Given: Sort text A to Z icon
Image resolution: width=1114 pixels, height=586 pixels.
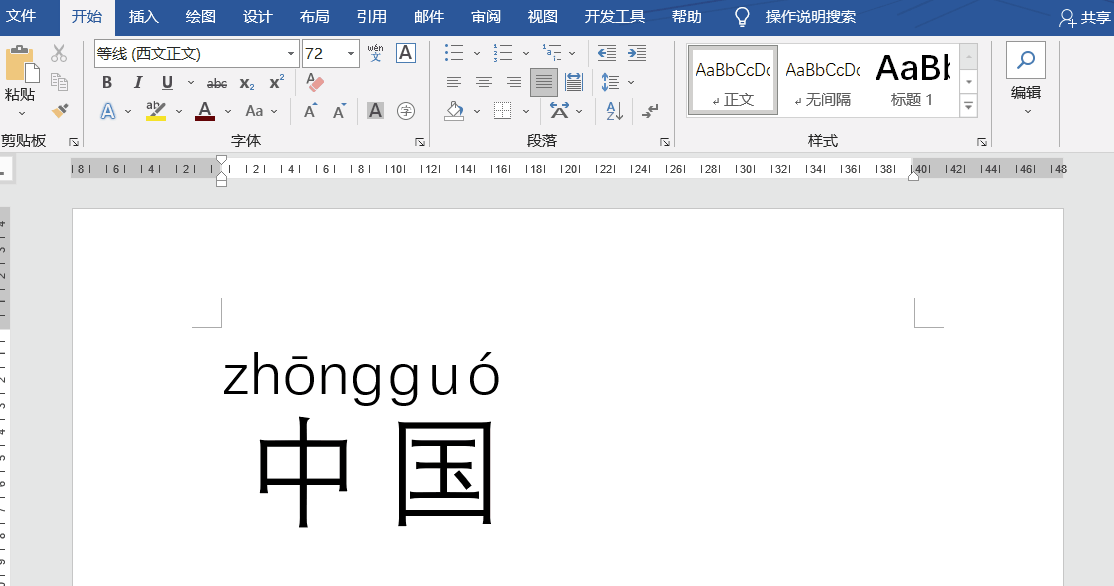Looking at the screenshot, I should 615,111.
